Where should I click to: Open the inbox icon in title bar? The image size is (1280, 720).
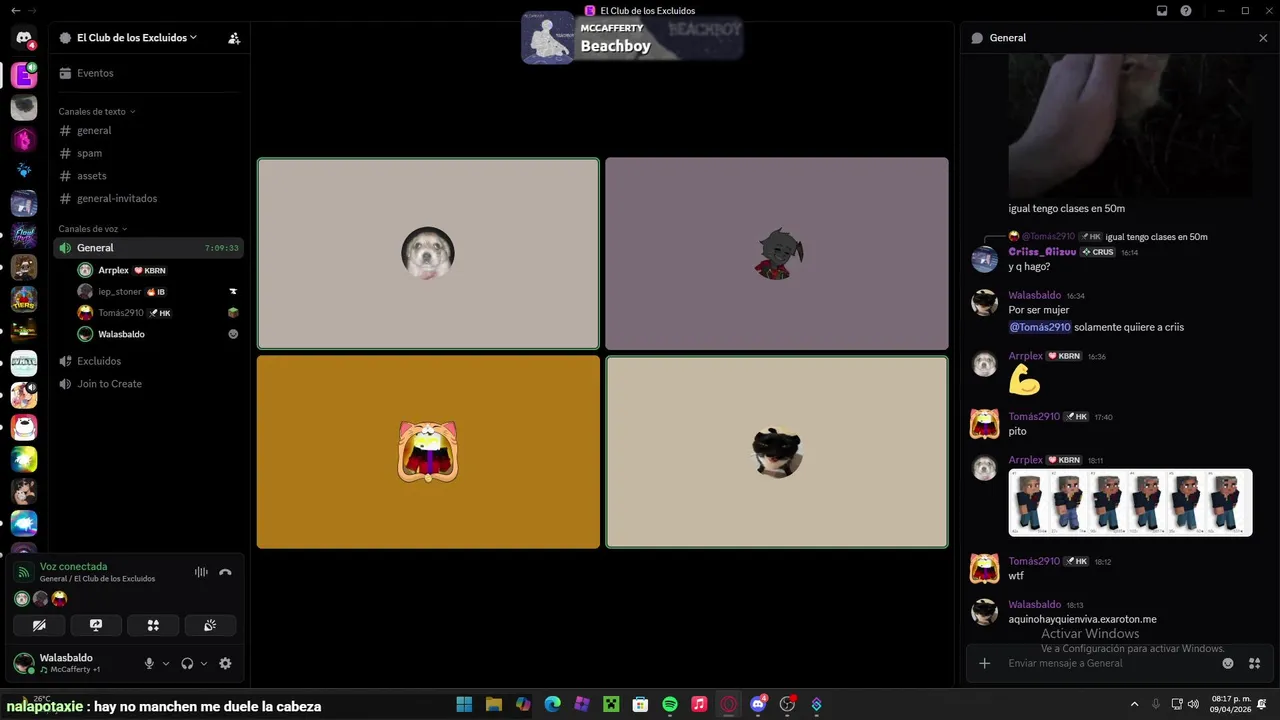tap(1162, 10)
